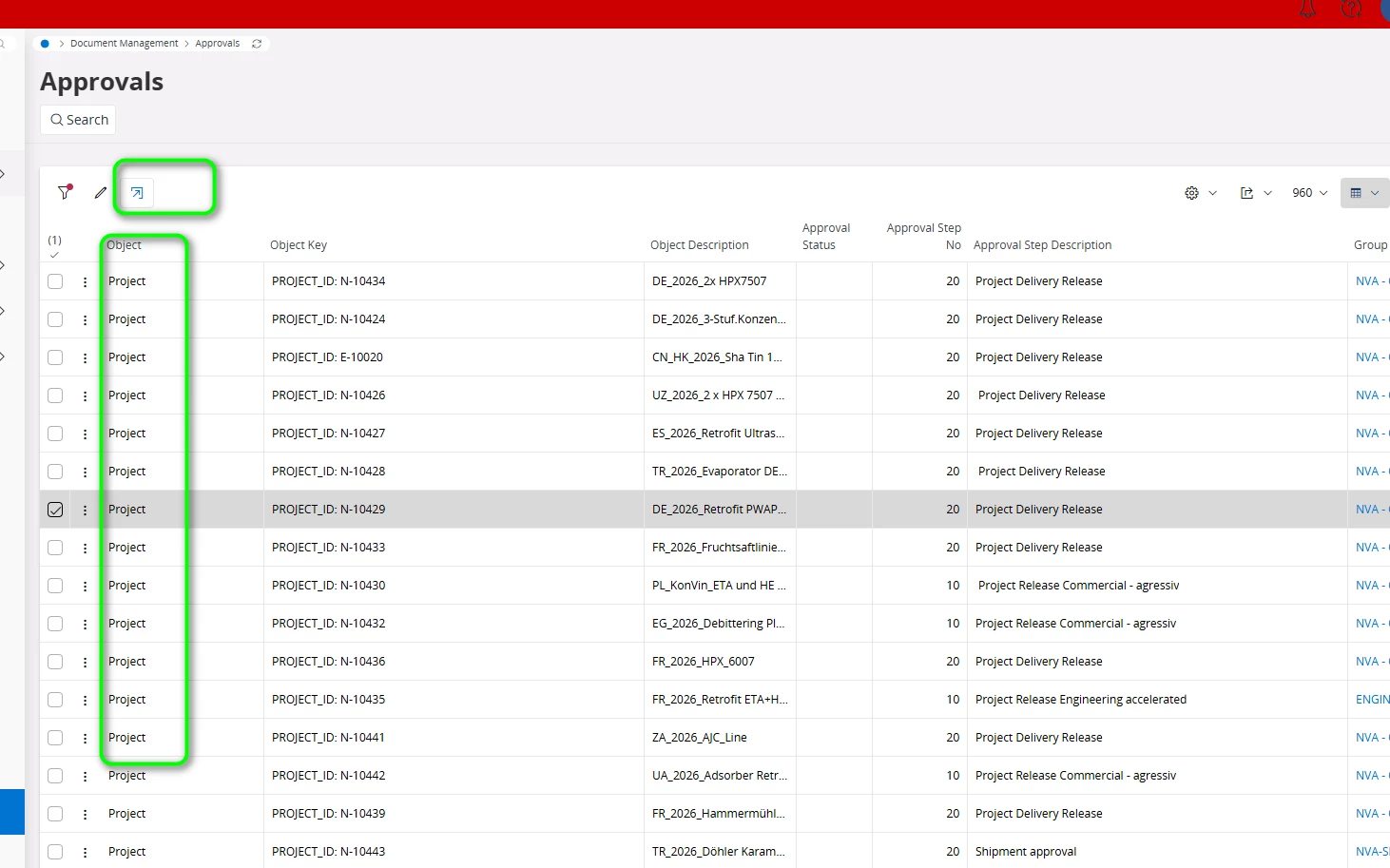This screenshot has height=868, width=1390.
Task: Tick checkbox for row N-10433
Action: tap(55, 548)
